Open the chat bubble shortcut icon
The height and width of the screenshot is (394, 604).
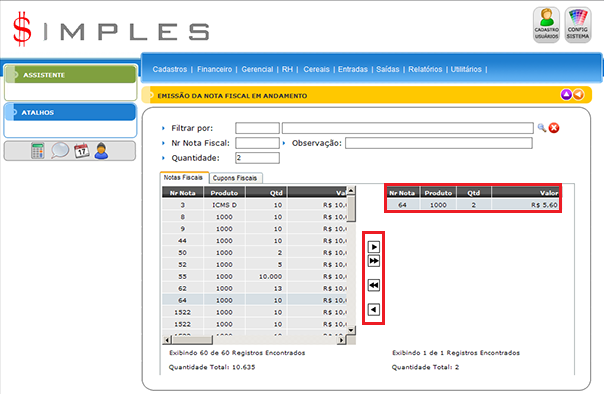pos(60,151)
